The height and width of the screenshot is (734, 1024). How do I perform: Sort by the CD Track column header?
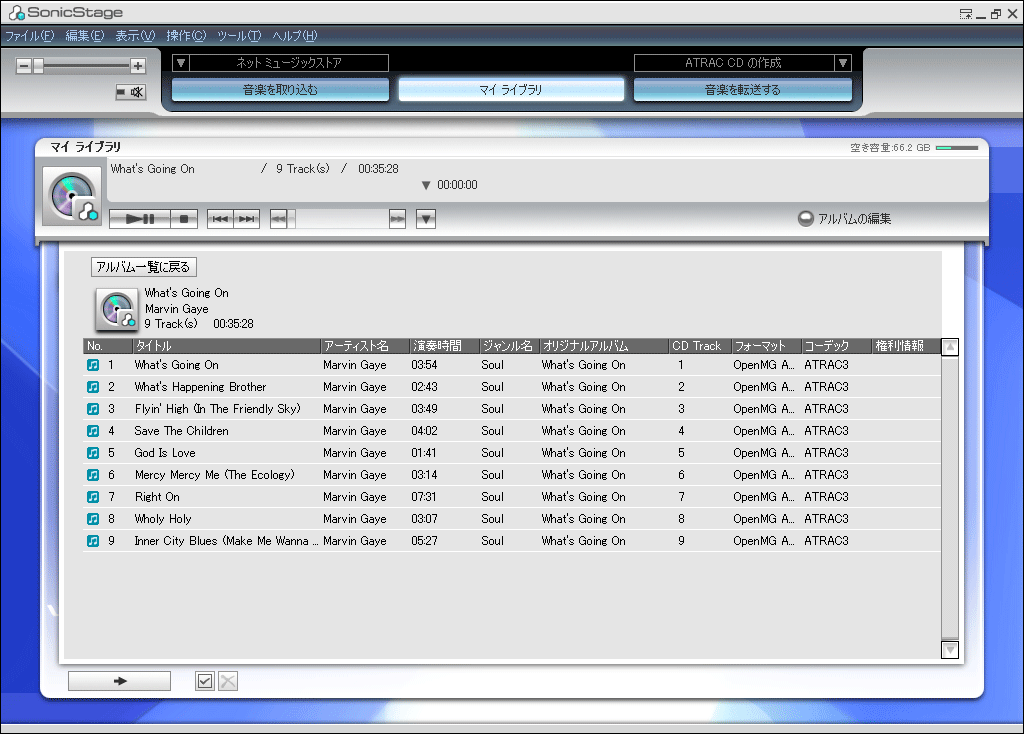click(700, 345)
